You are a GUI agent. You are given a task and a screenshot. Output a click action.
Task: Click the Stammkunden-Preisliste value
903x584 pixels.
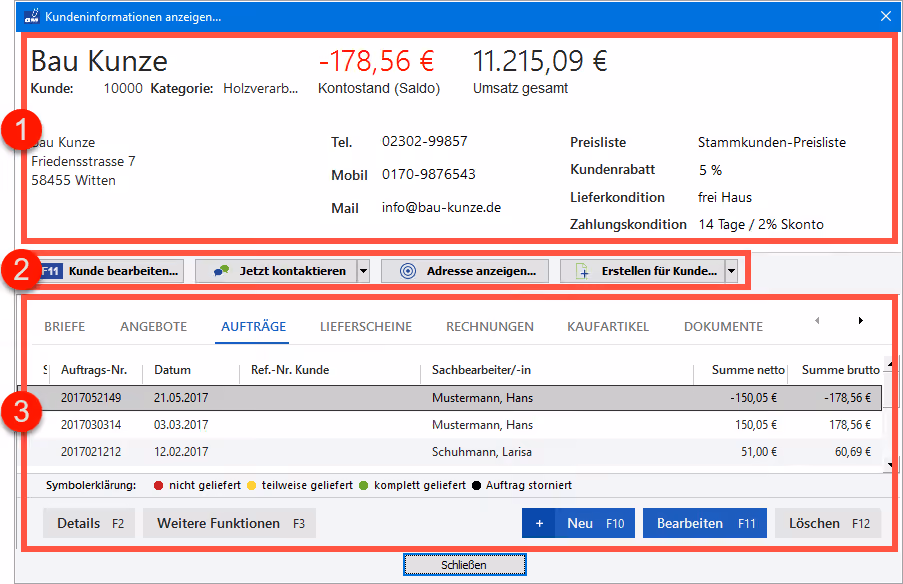772,142
